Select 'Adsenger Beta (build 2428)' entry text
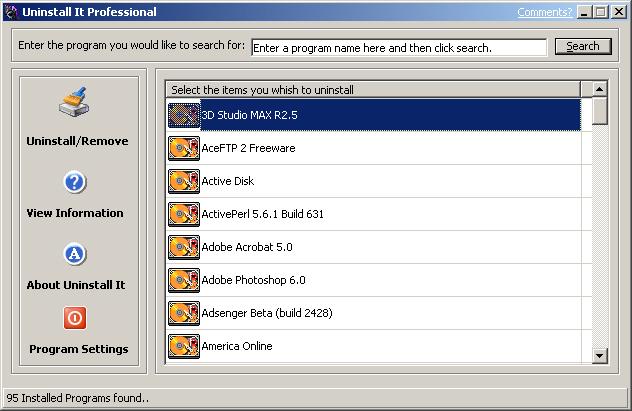632x411 pixels. (267, 313)
